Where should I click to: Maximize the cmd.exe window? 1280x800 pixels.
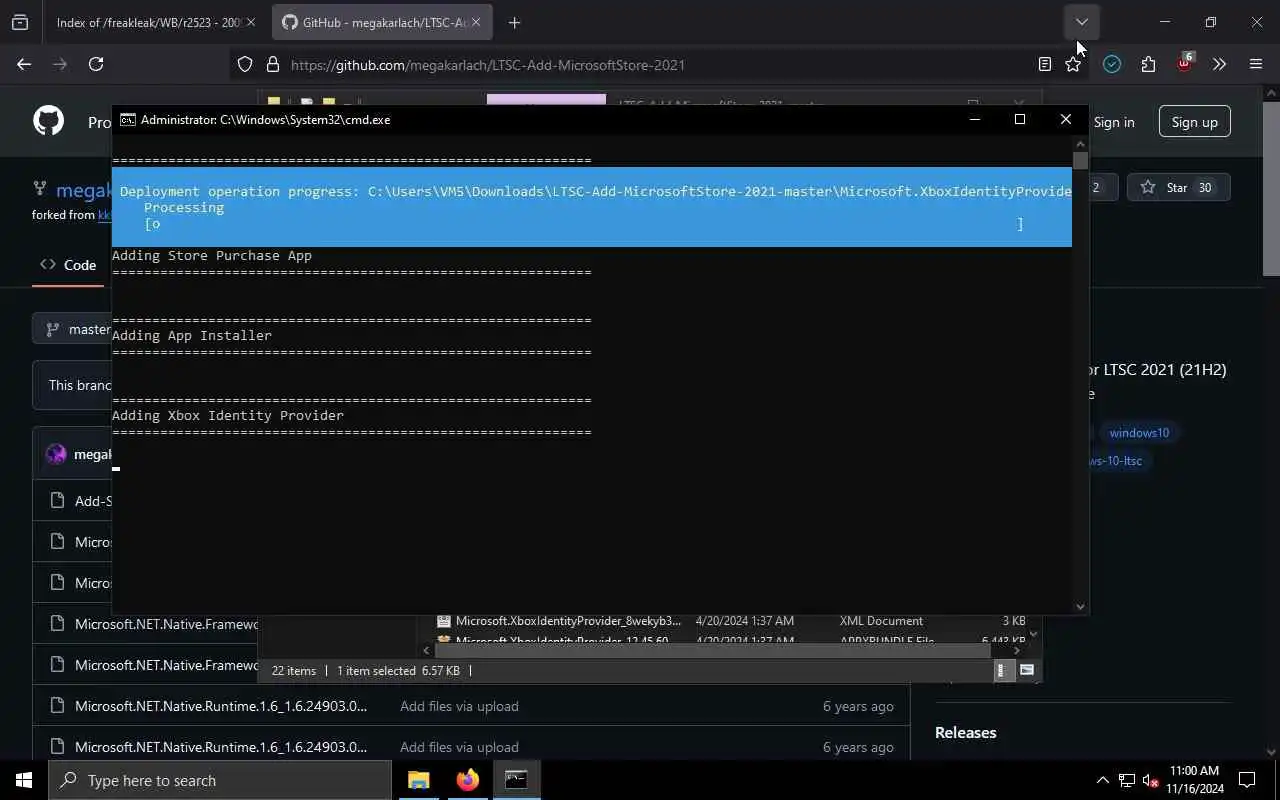coord(1020,119)
